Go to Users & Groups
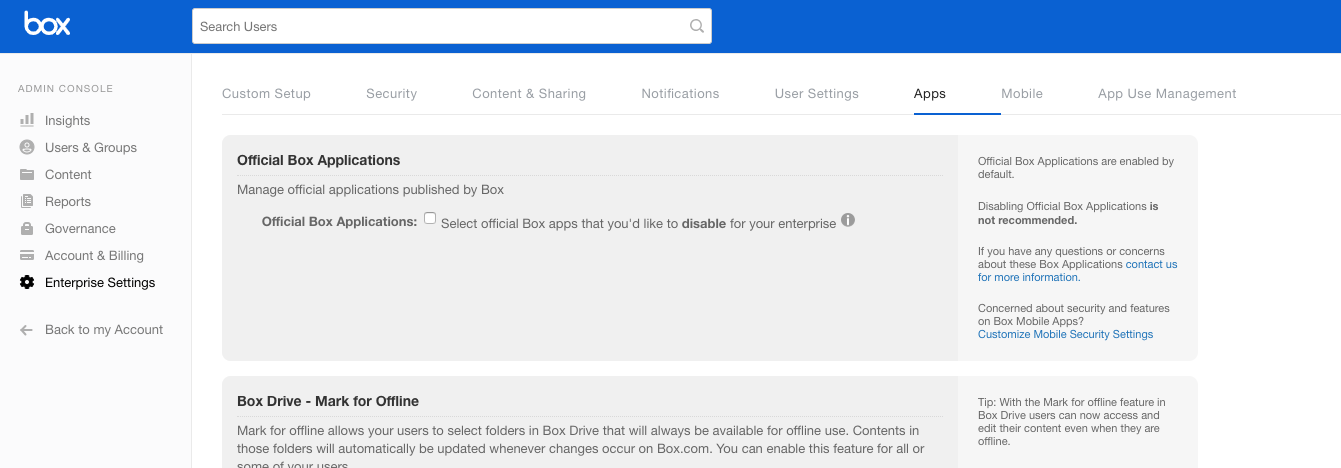The height and width of the screenshot is (468, 1341). (91, 147)
